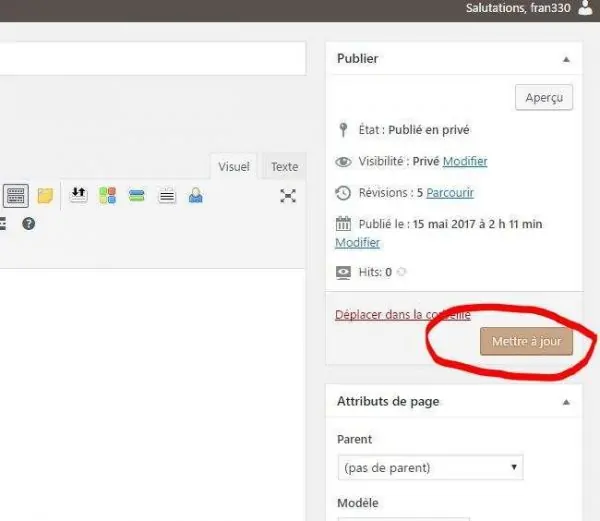600x521 pixels.
Task: Click the user avatar next to fran330
Action: click(585, 8)
